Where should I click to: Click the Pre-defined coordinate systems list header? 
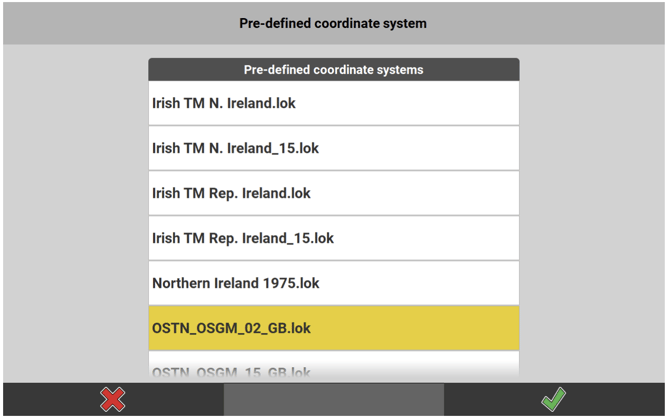coord(333,70)
